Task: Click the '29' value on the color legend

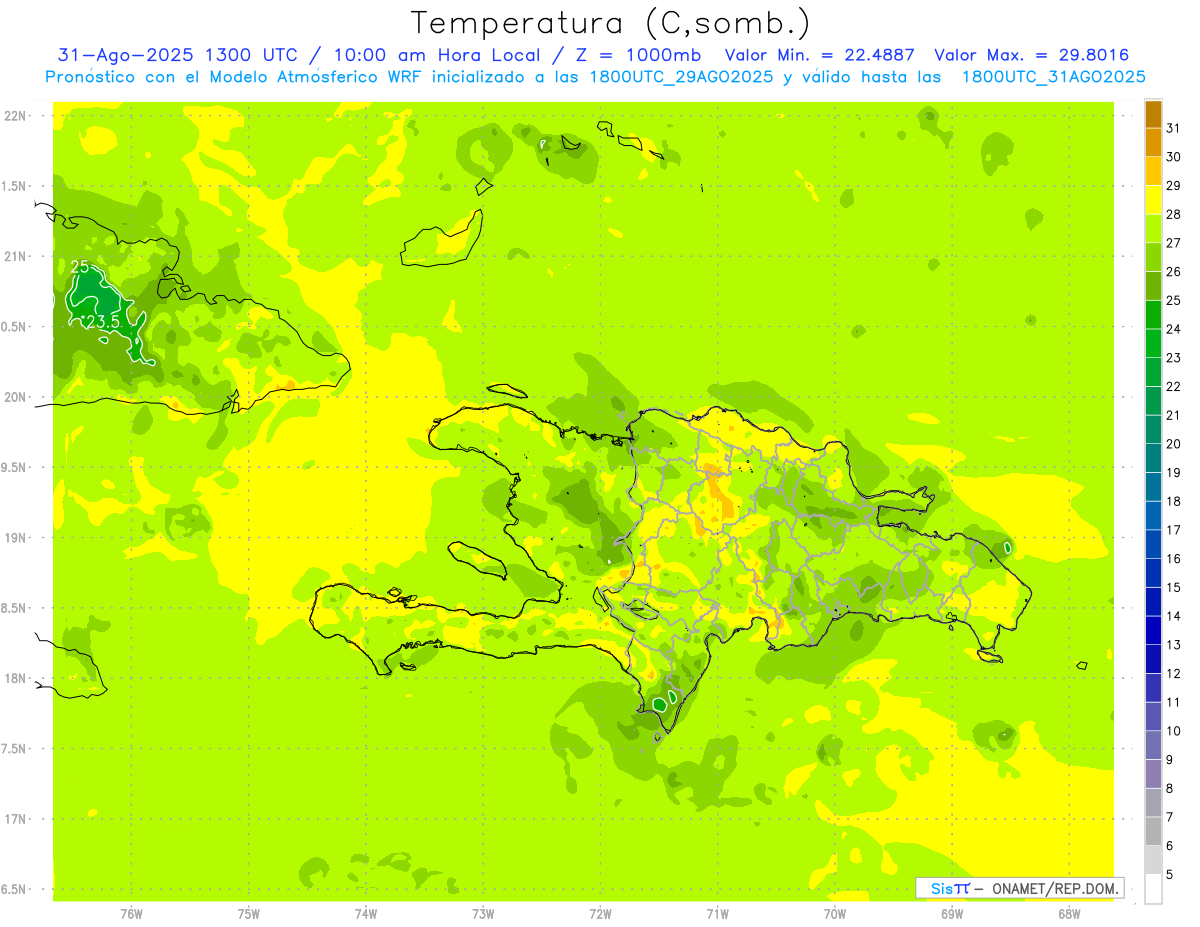Action: 1174,186
